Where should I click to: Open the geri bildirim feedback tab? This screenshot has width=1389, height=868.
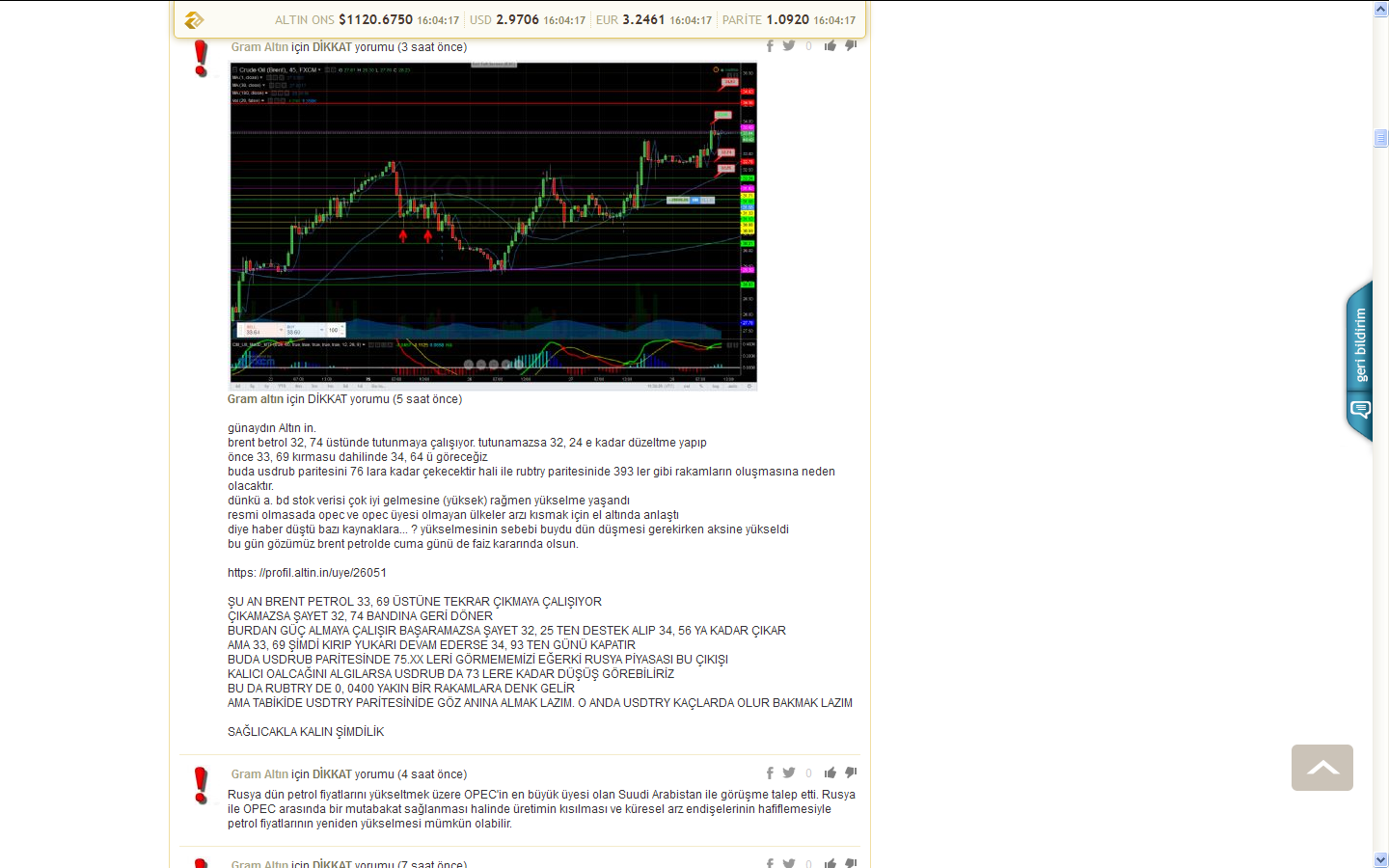pyautogui.click(x=1360, y=344)
